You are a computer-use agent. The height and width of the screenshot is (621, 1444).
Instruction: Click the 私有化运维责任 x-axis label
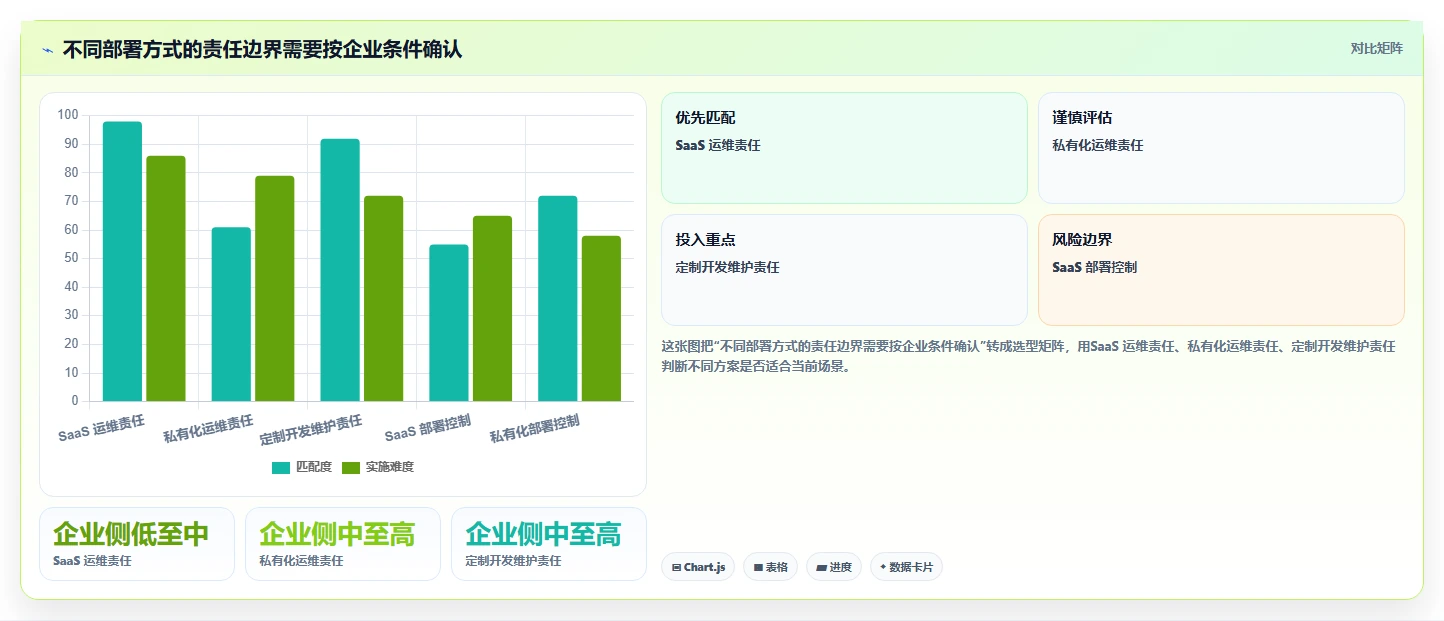pos(209,429)
